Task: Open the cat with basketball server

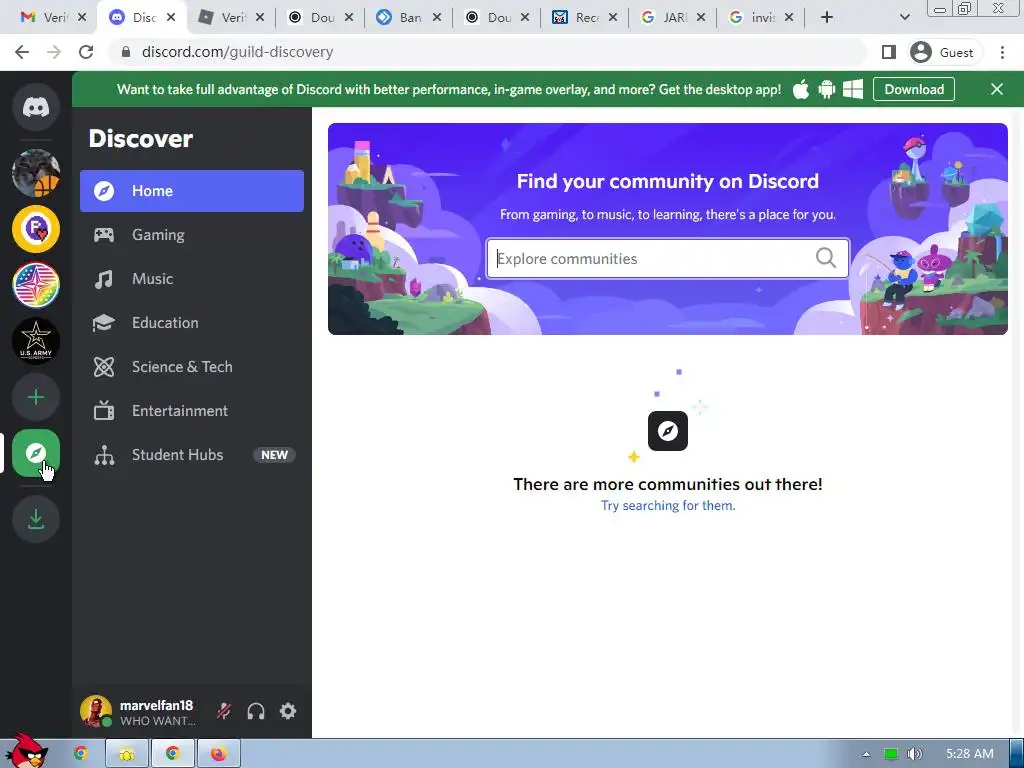Action: click(x=36, y=172)
